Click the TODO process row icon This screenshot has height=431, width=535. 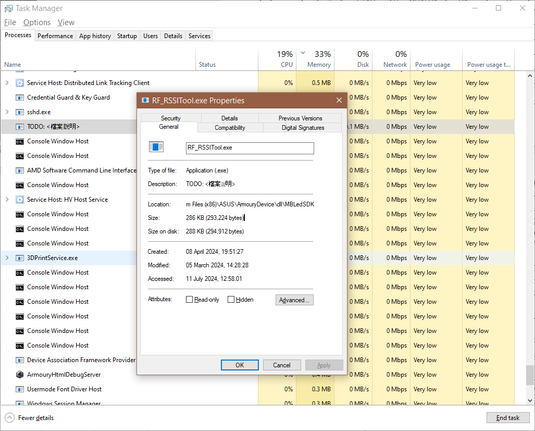pyautogui.click(x=20, y=127)
